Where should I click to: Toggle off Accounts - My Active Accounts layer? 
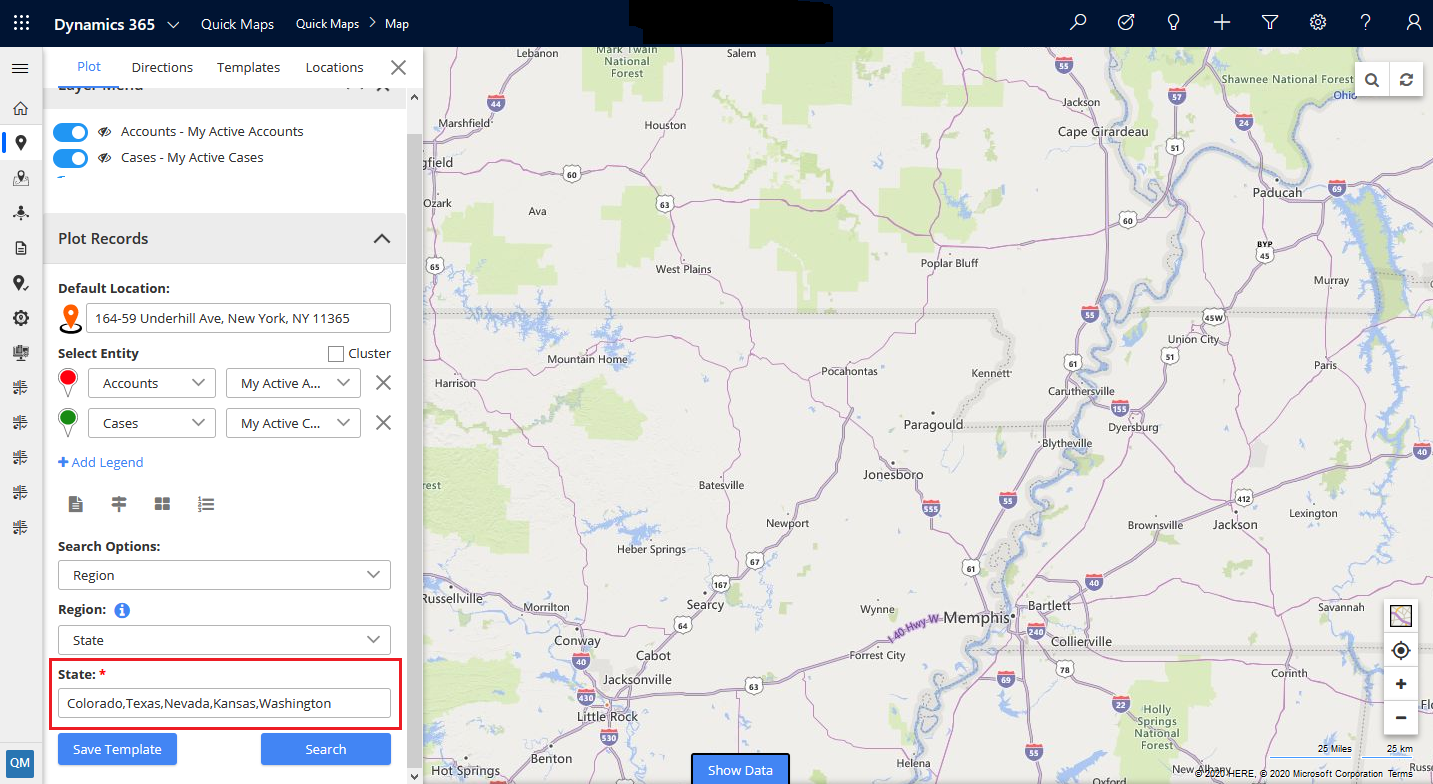tap(70, 132)
